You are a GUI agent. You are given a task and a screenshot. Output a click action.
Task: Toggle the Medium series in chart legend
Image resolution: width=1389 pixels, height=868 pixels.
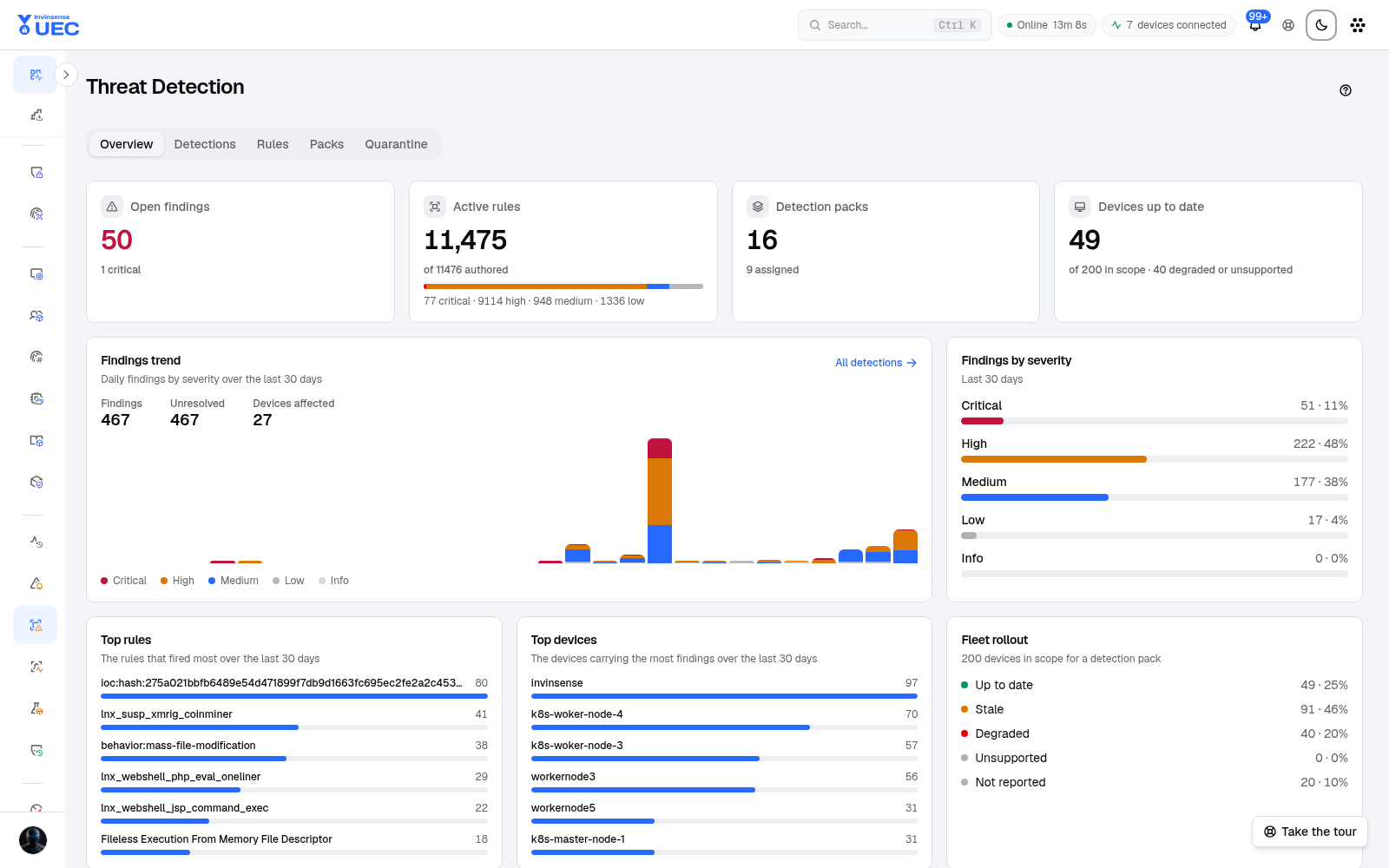click(233, 581)
